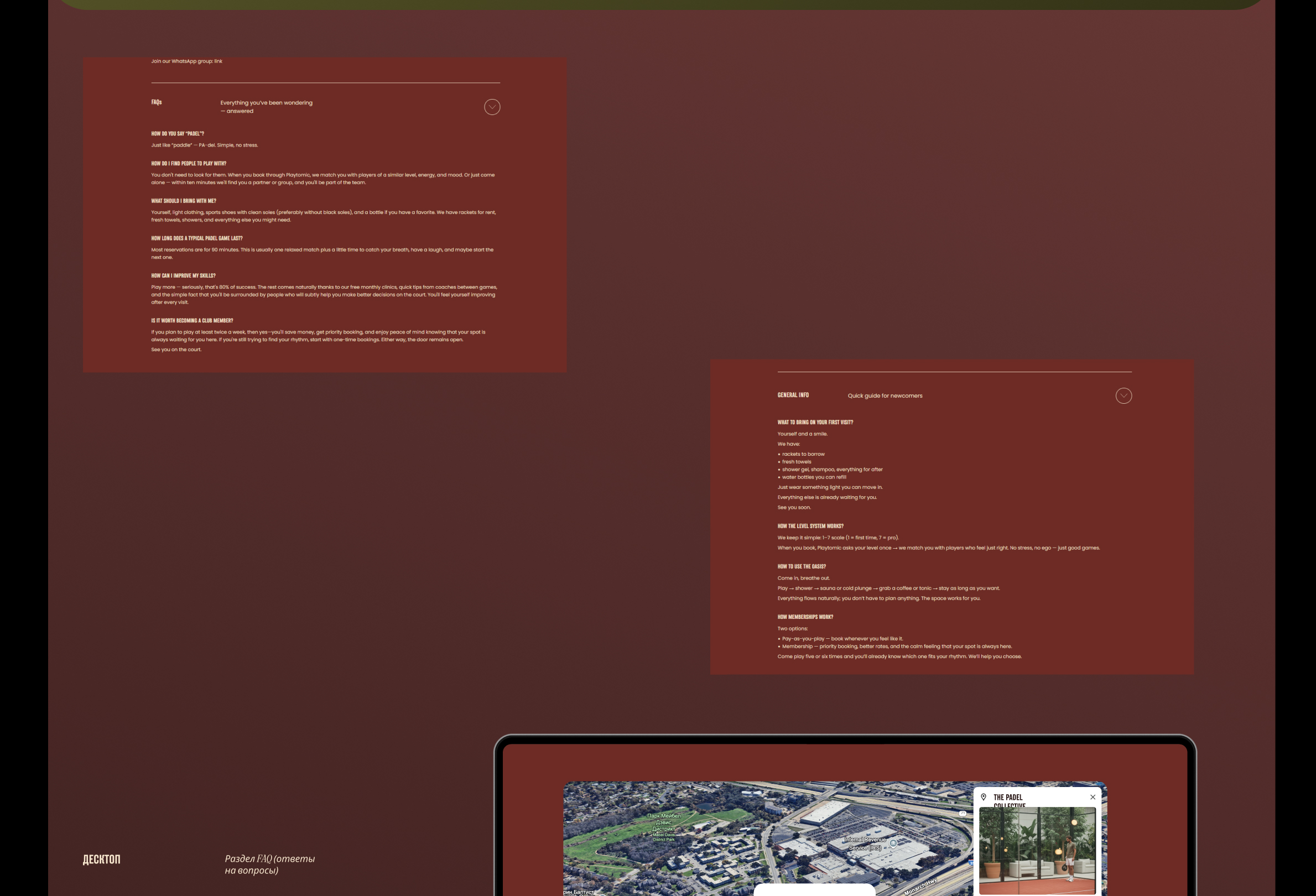This screenshot has height=896, width=1316.
Task: Select 'How to use the oasis?' heading
Action: (801, 566)
